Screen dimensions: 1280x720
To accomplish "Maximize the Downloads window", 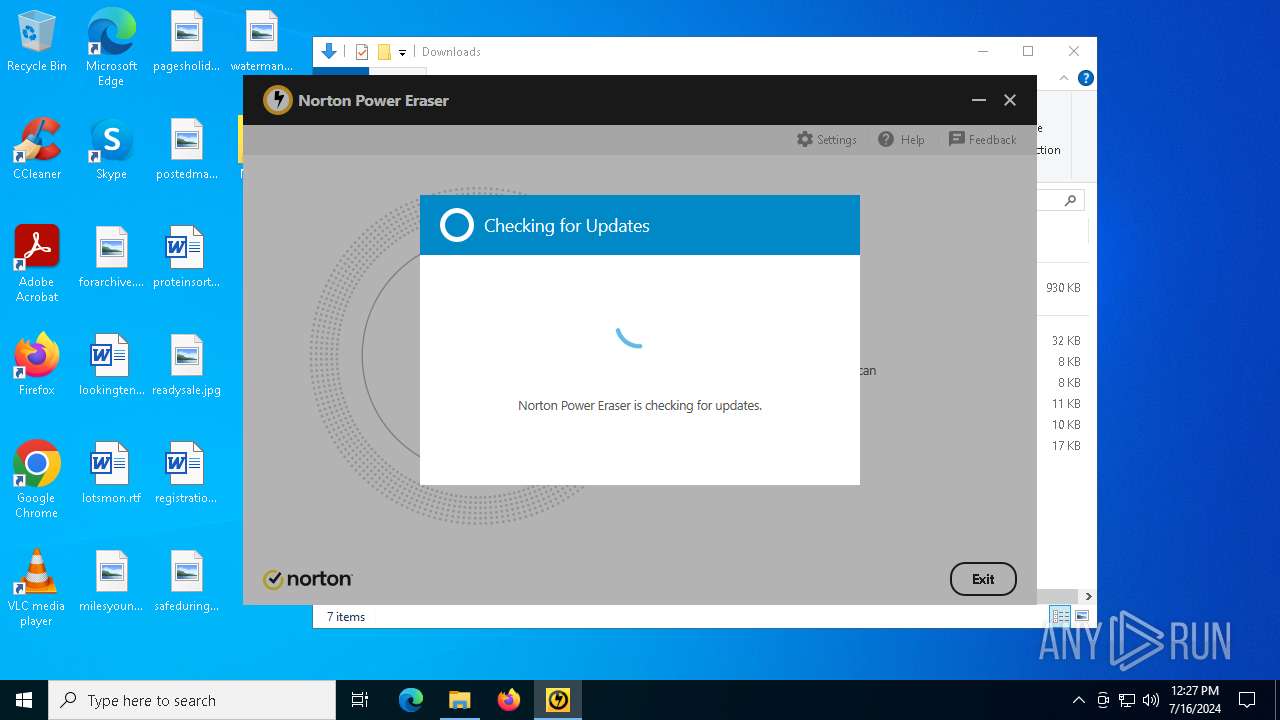I will [1028, 51].
